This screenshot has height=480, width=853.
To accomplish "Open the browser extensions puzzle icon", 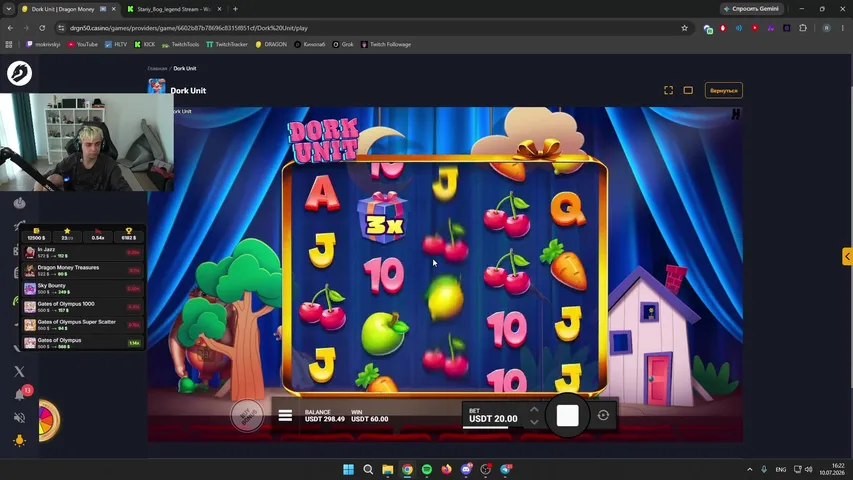I will pyautogui.click(x=803, y=28).
